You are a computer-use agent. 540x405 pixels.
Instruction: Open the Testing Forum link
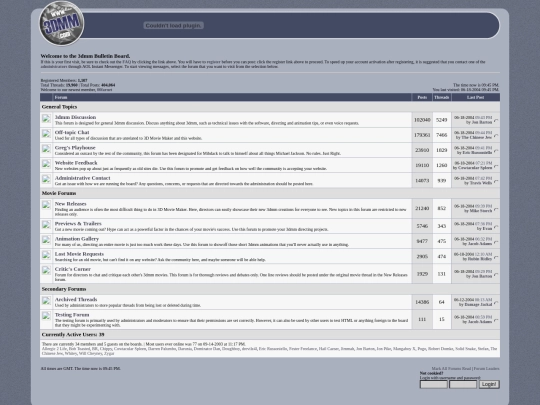(x=72, y=314)
